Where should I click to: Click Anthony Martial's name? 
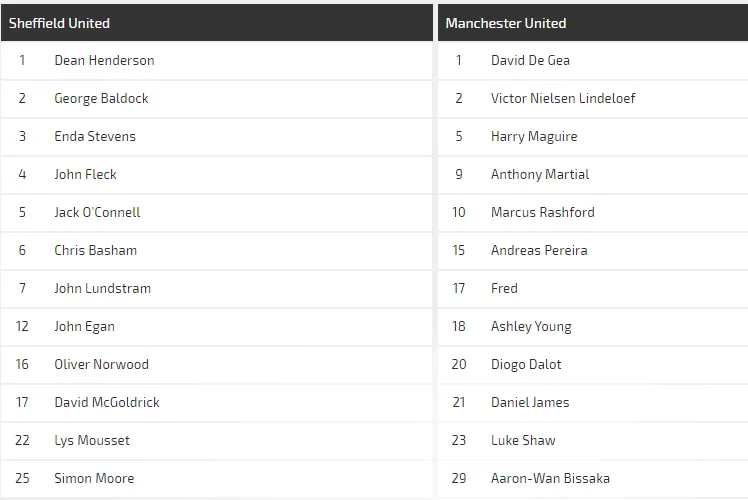pyautogui.click(x=540, y=174)
